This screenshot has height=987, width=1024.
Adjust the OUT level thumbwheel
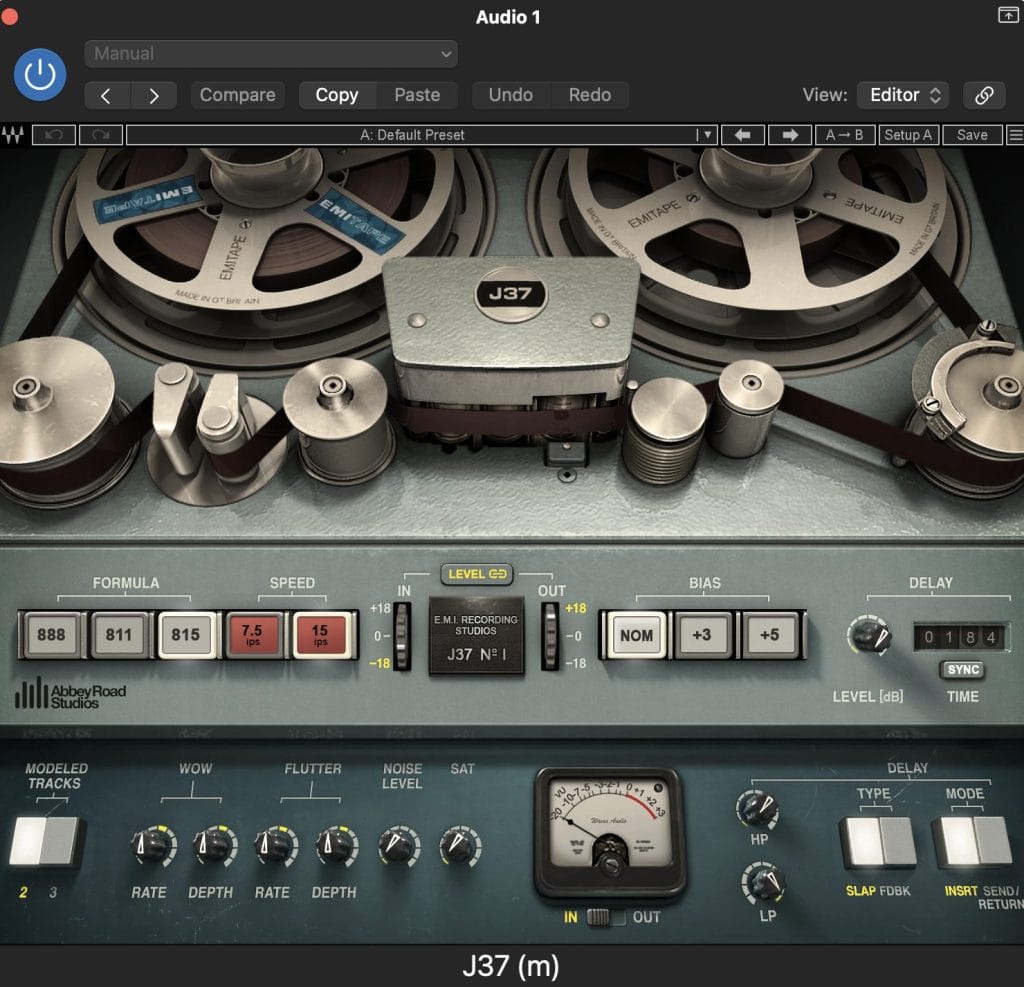(x=550, y=636)
